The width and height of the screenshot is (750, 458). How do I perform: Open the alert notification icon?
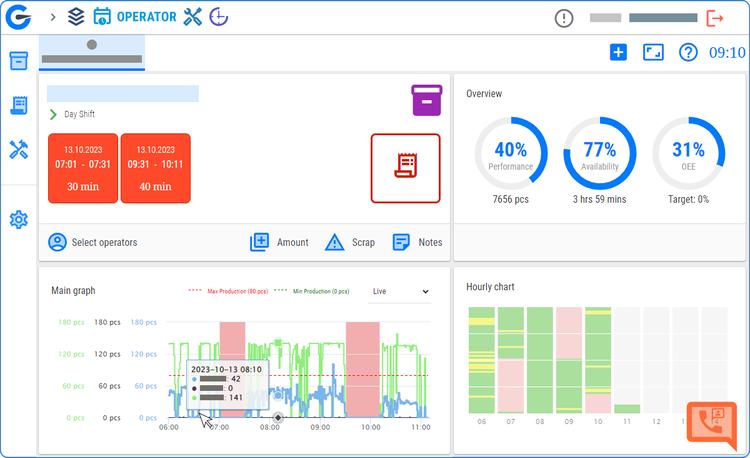pos(564,18)
